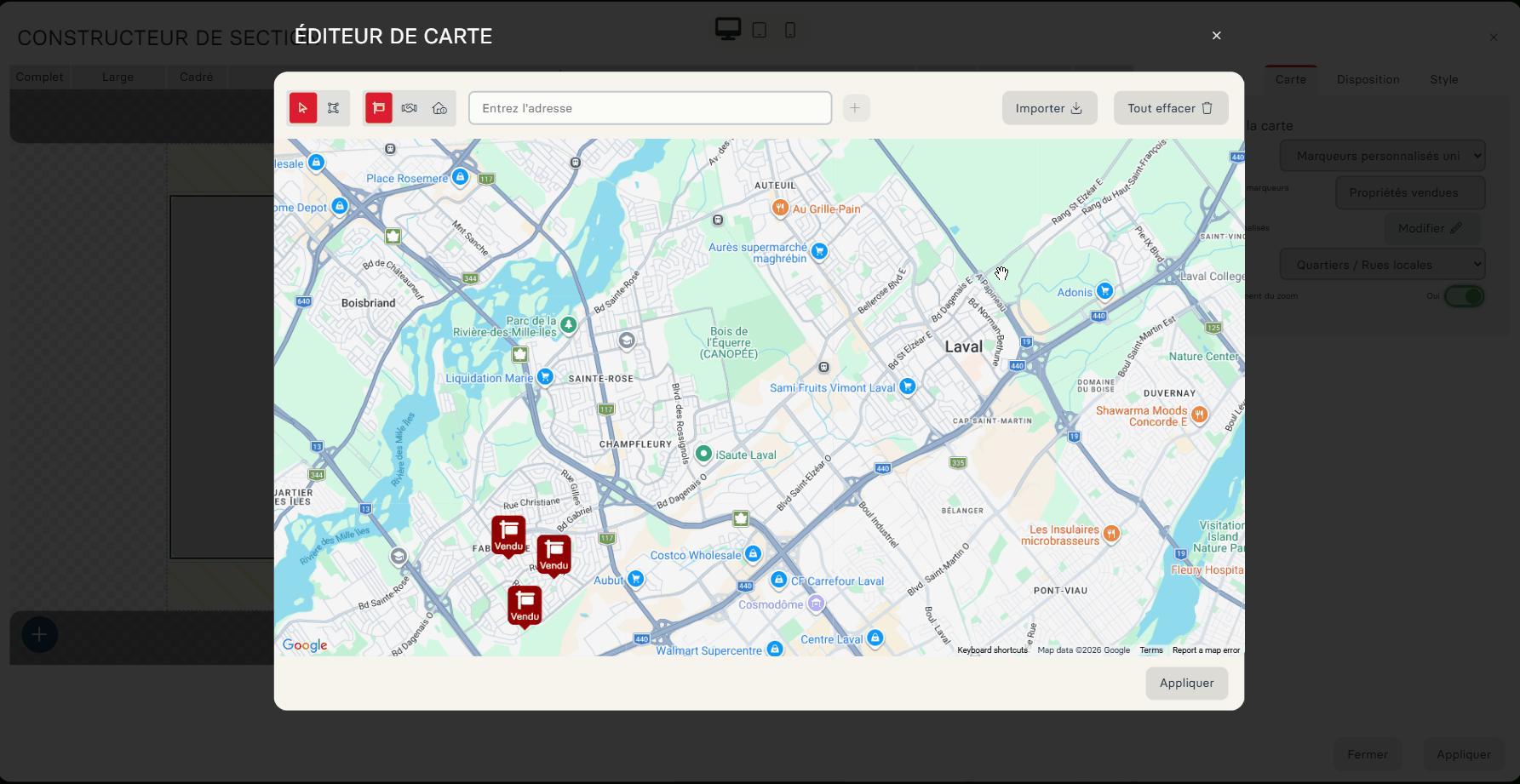
Task: Switch to the Style tab
Action: [x=1443, y=79]
